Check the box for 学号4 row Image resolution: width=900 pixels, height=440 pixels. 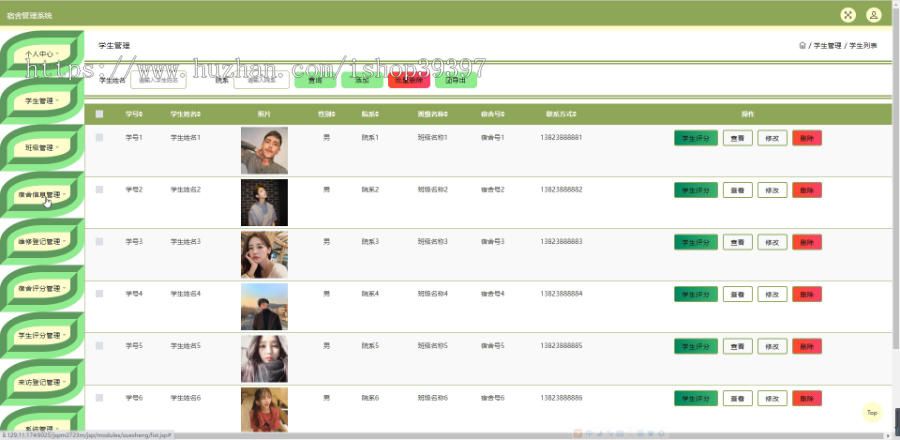99,294
